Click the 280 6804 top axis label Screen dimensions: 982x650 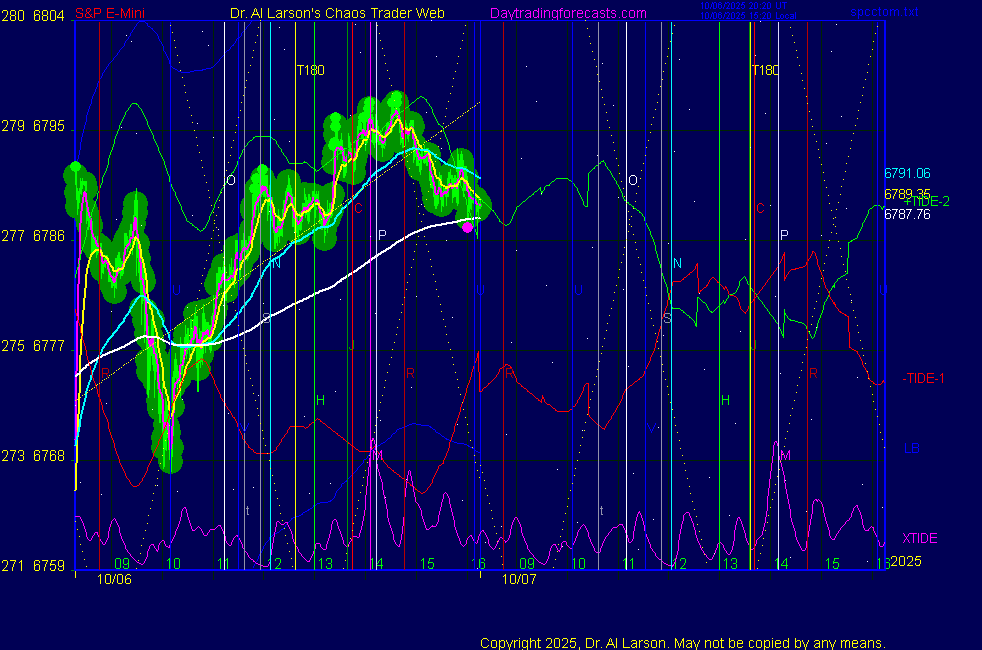(x=35, y=15)
